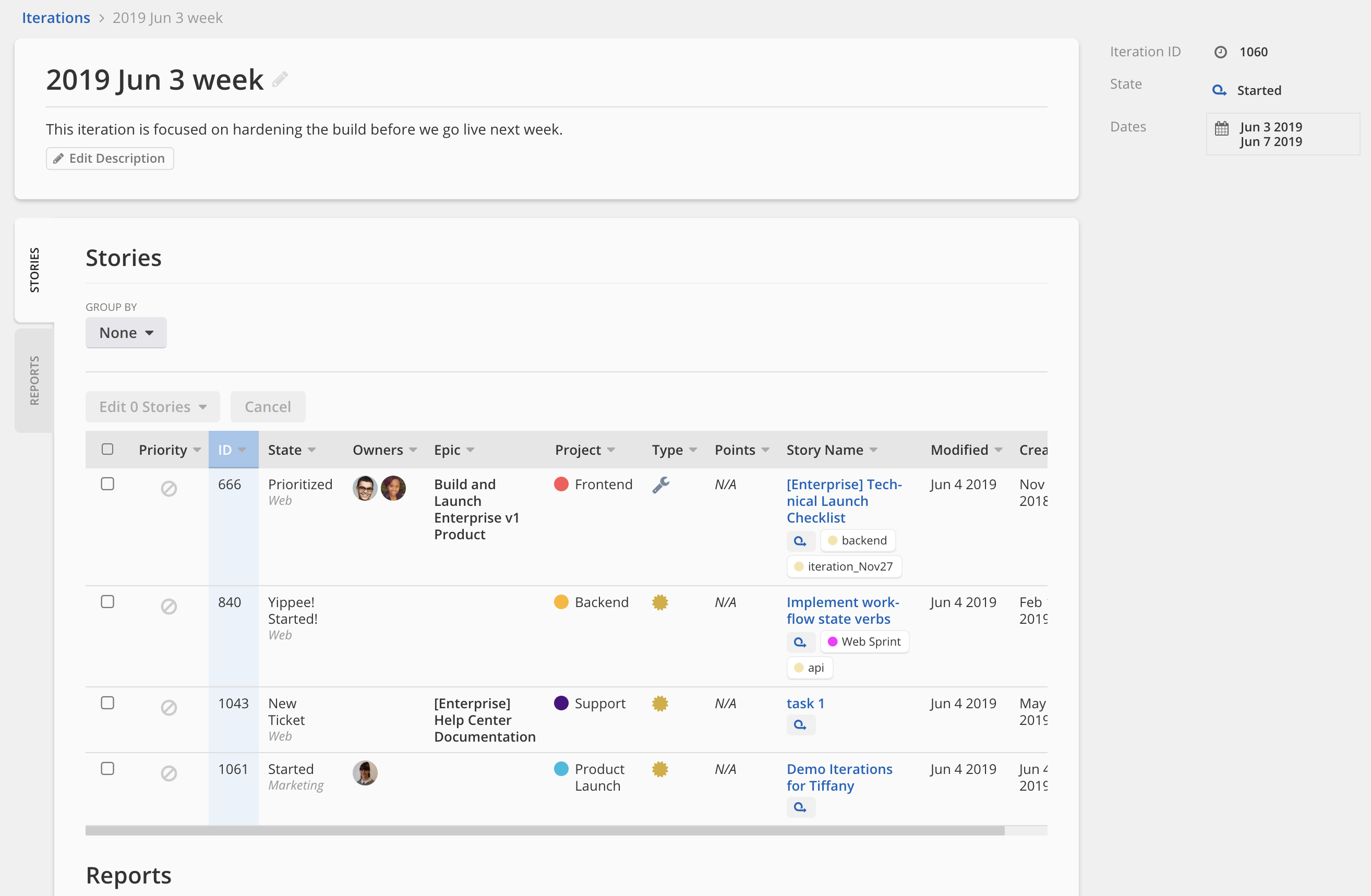Click the no-priority icon for story 666

click(x=168, y=489)
